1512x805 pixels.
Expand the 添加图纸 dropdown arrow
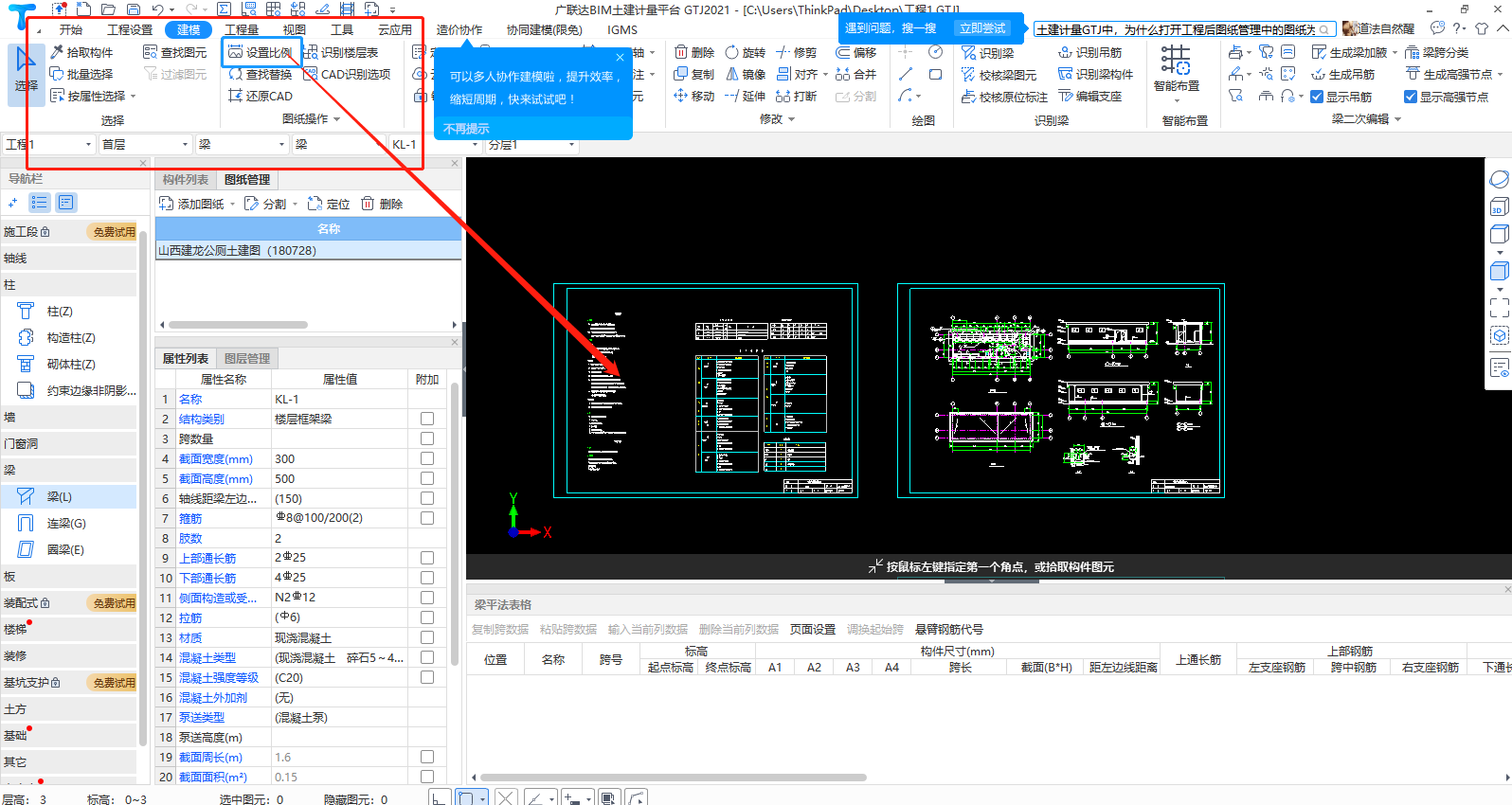(x=233, y=204)
